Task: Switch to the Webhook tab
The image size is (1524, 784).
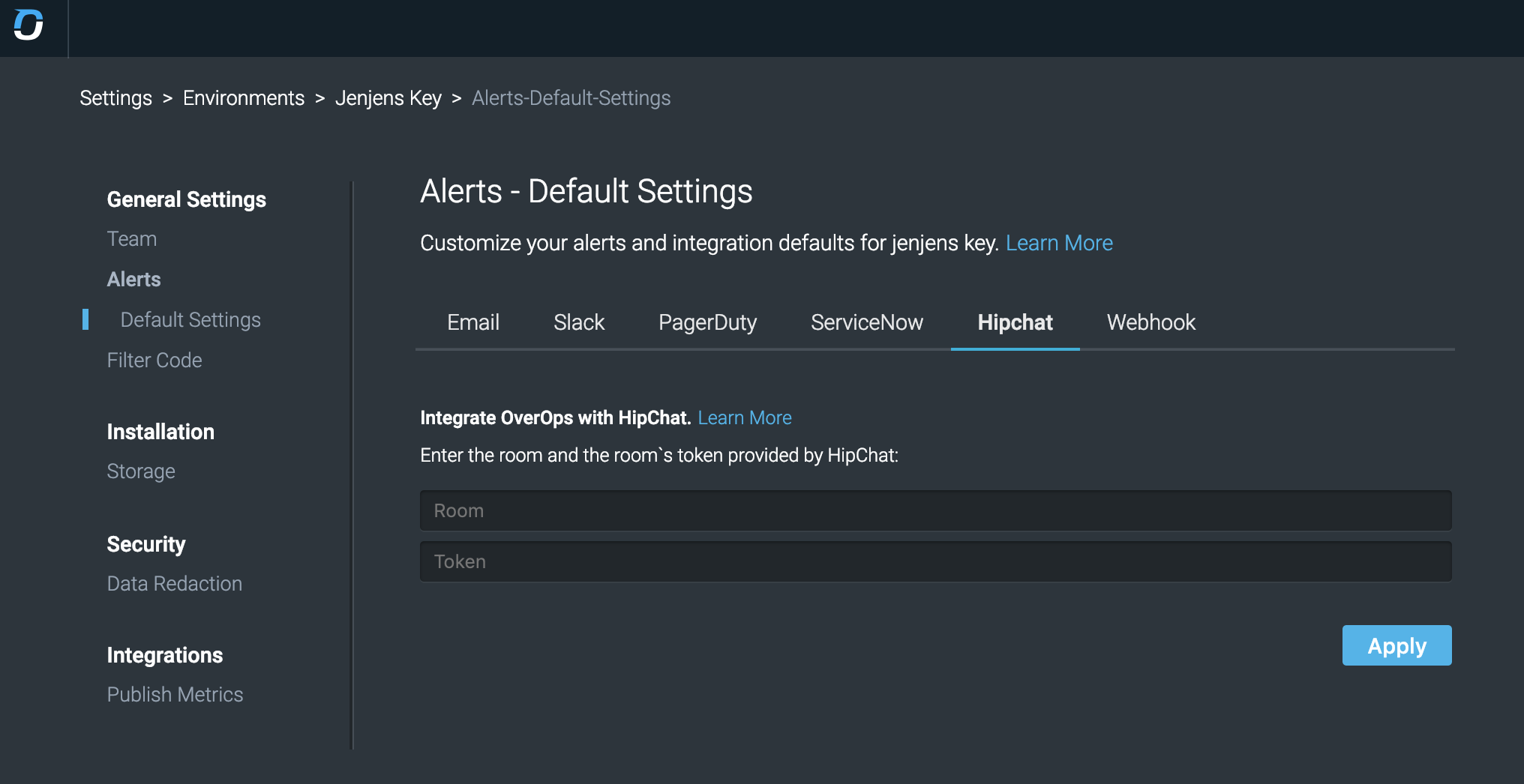Action: pos(1151,322)
